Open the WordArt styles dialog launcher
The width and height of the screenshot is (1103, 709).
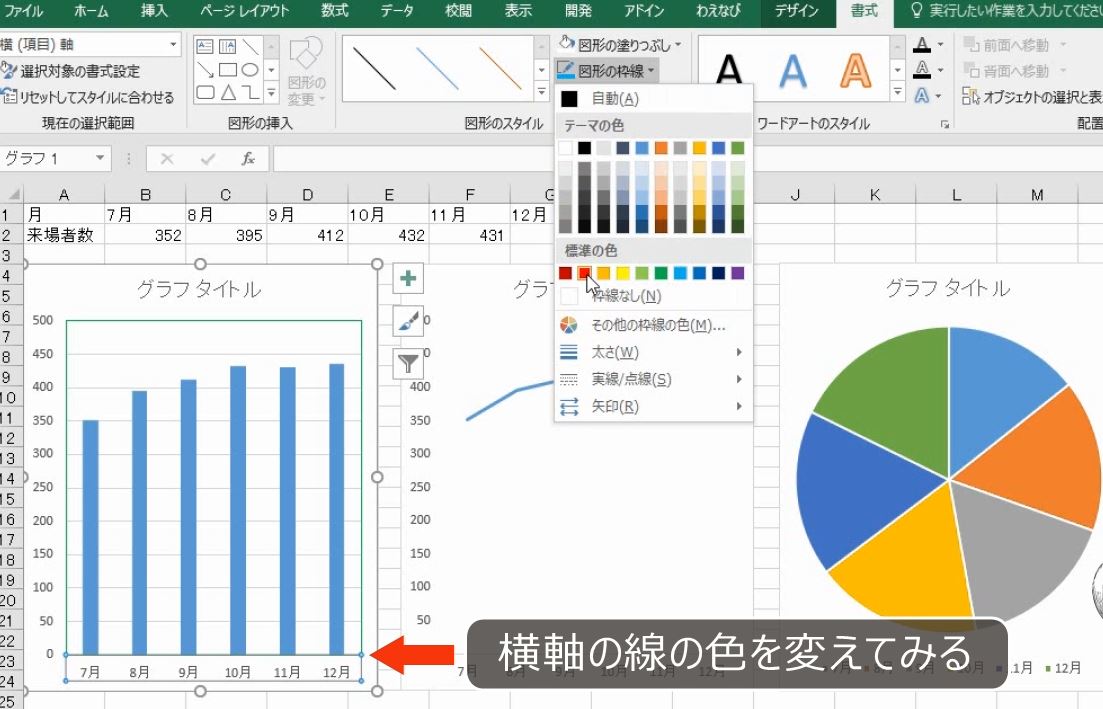(945, 124)
